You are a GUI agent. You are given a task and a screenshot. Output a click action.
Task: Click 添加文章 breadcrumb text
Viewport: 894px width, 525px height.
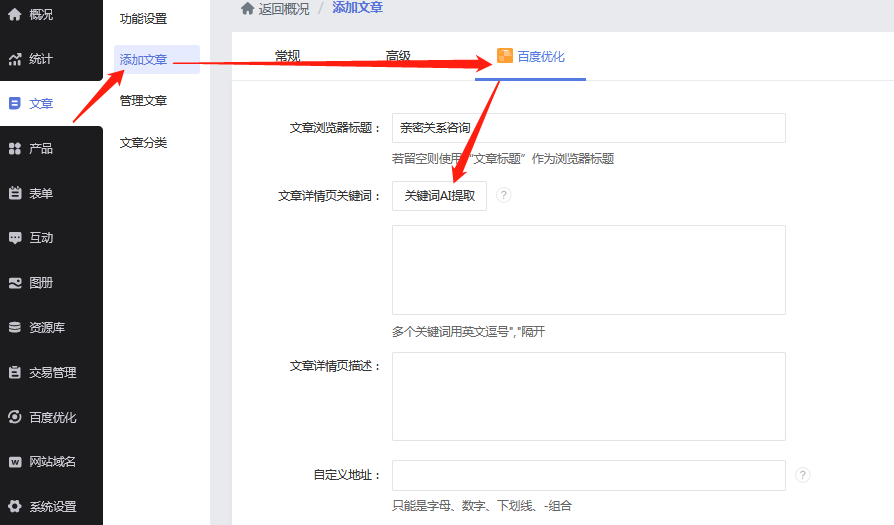pyautogui.click(x=357, y=8)
